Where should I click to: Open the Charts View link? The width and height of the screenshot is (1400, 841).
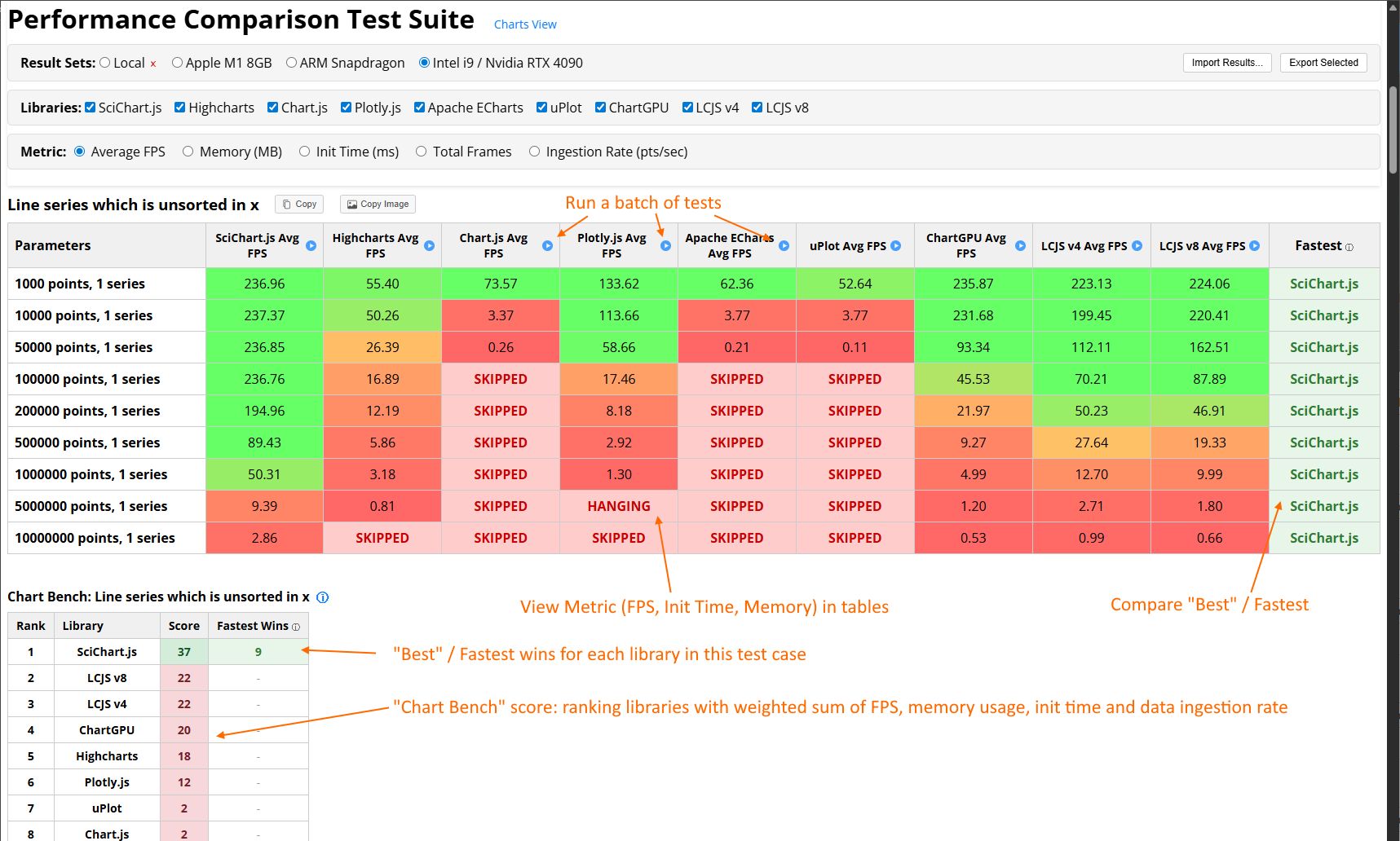(x=525, y=24)
